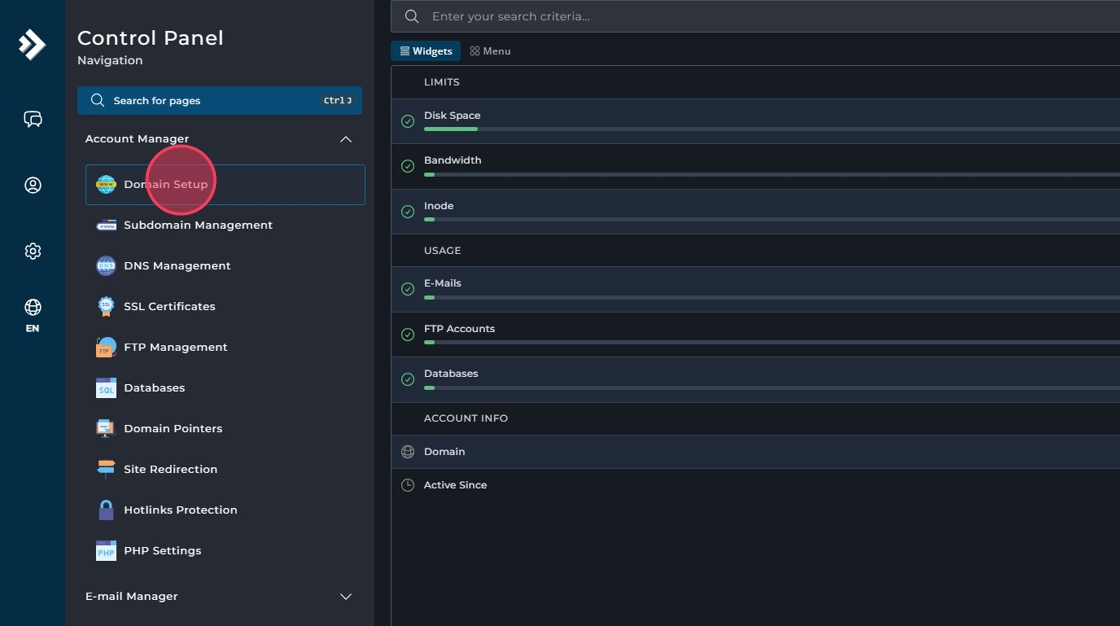Click the Disk Space widget label

[452, 116]
